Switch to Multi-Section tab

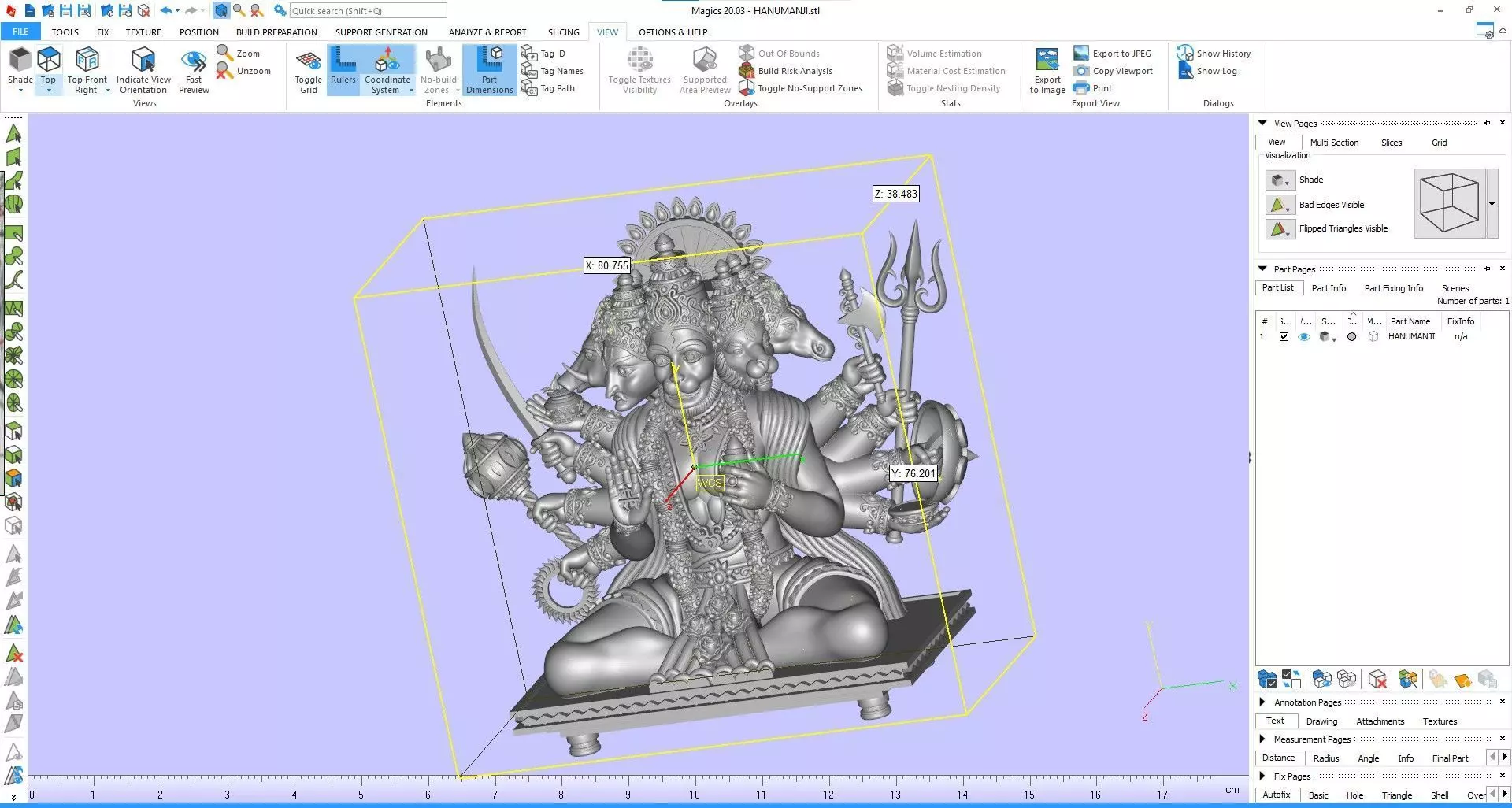[x=1334, y=143]
